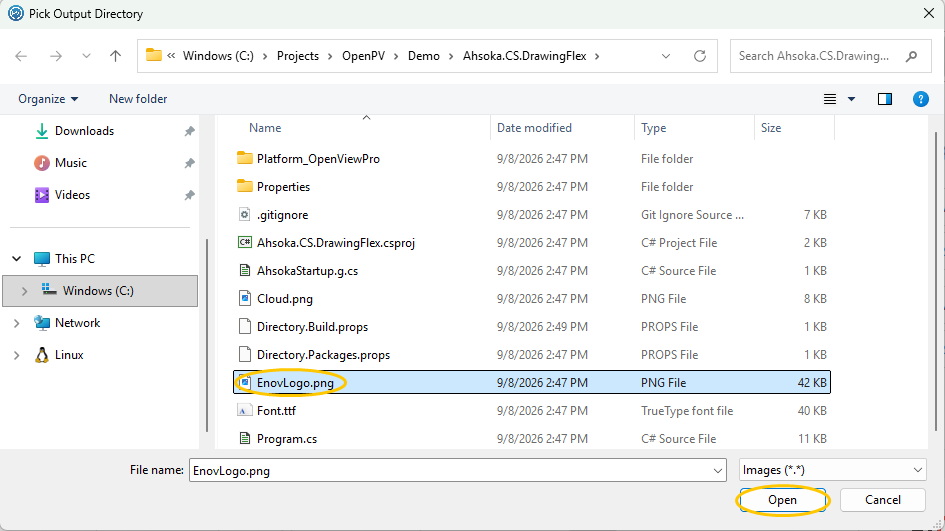
Task: Click the Open button
Action: tap(782, 500)
